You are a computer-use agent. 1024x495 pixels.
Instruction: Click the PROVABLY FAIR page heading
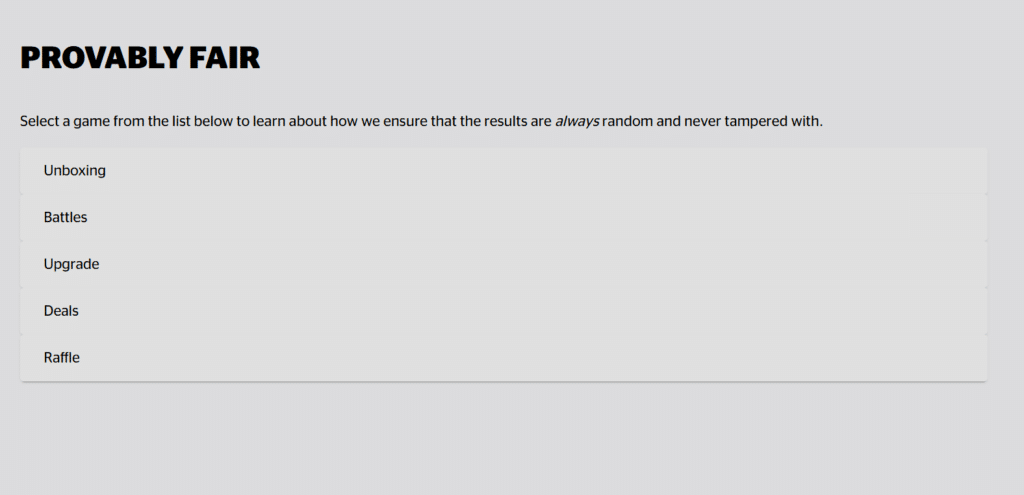coord(140,58)
